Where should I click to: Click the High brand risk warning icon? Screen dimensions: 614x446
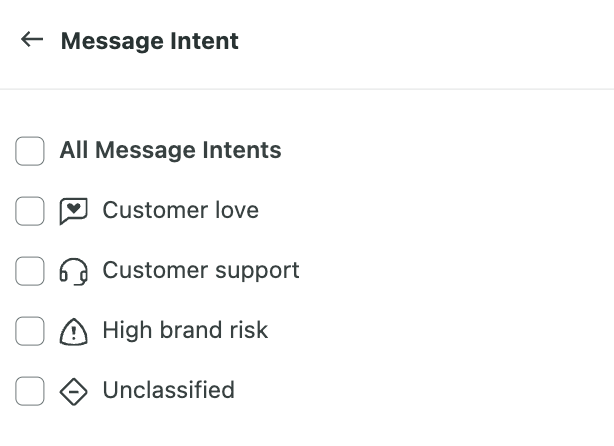click(74, 331)
